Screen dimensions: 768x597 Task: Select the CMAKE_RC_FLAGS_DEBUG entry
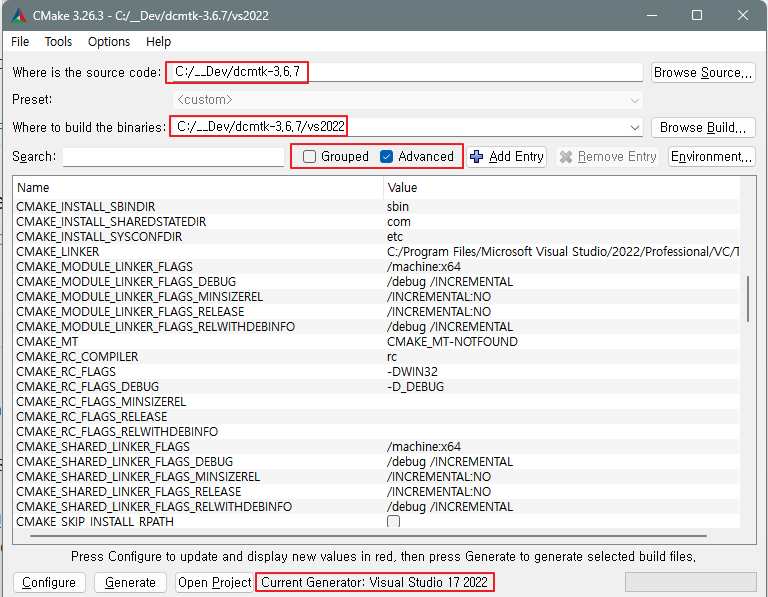coord(87,387)
